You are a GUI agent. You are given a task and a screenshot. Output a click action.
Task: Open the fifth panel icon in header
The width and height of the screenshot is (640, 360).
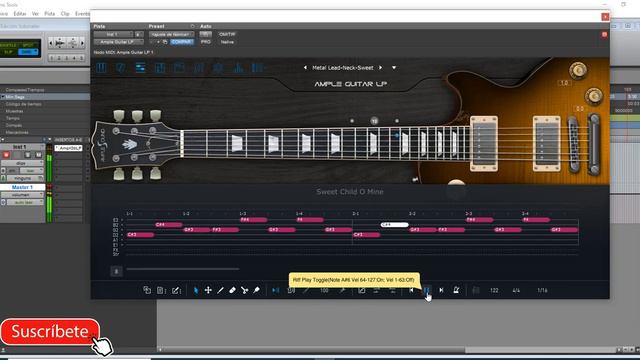click(179, 68)
